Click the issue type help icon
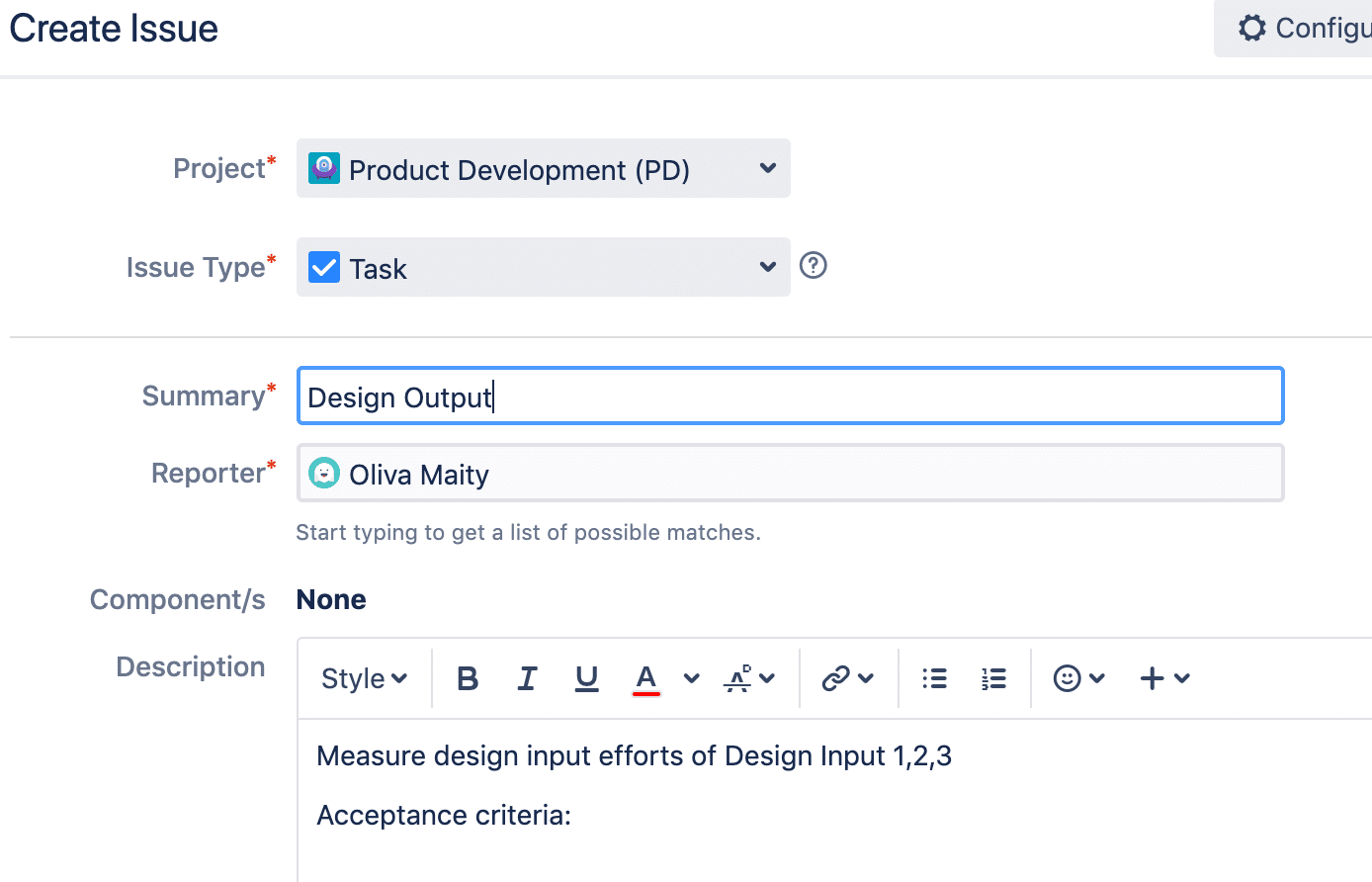The width and height of the screenshot is (1372, 882). click(x=813, y=266)
